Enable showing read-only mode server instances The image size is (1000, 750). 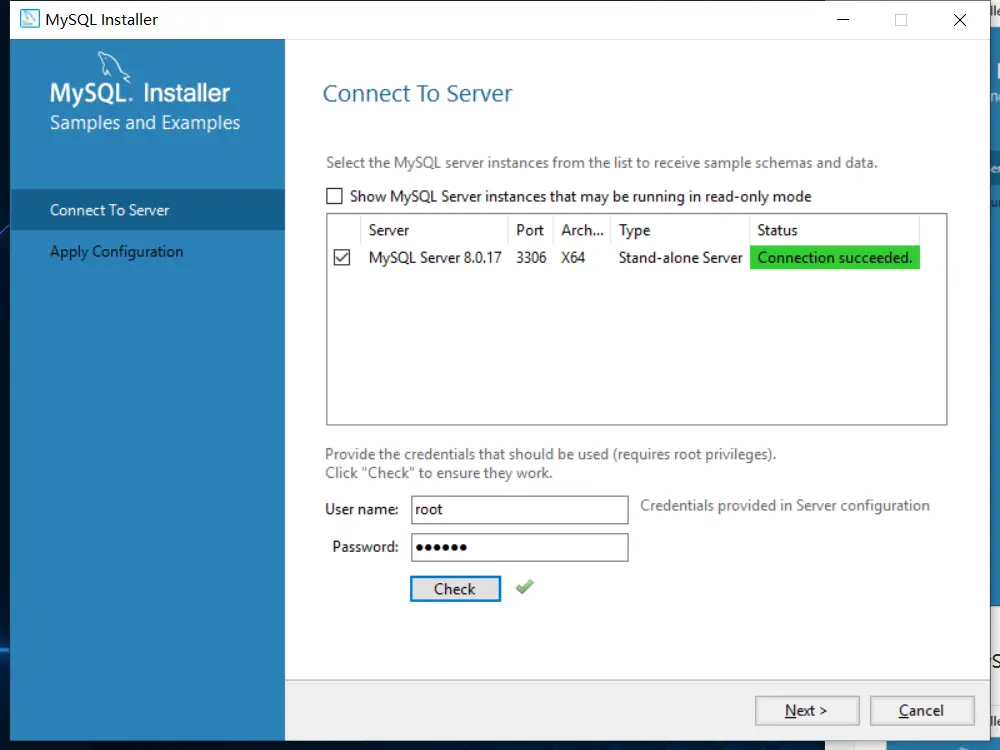[334, 196]
